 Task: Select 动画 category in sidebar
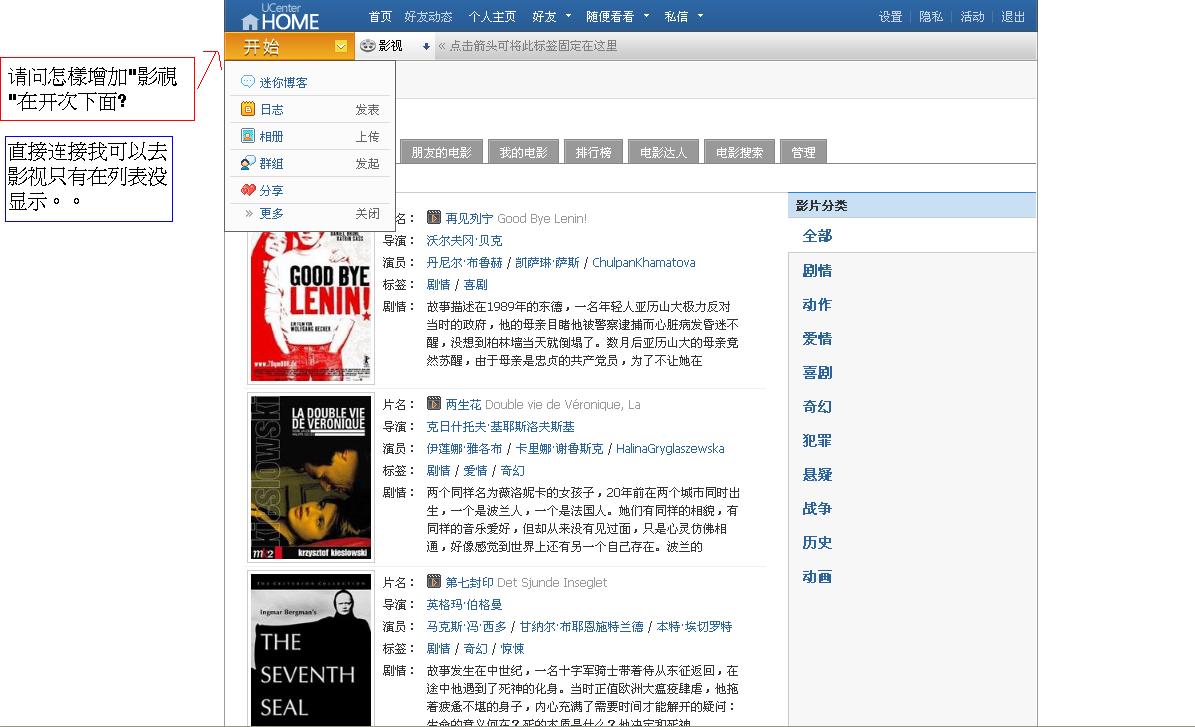pyautogui.click(x=817, y=577)
